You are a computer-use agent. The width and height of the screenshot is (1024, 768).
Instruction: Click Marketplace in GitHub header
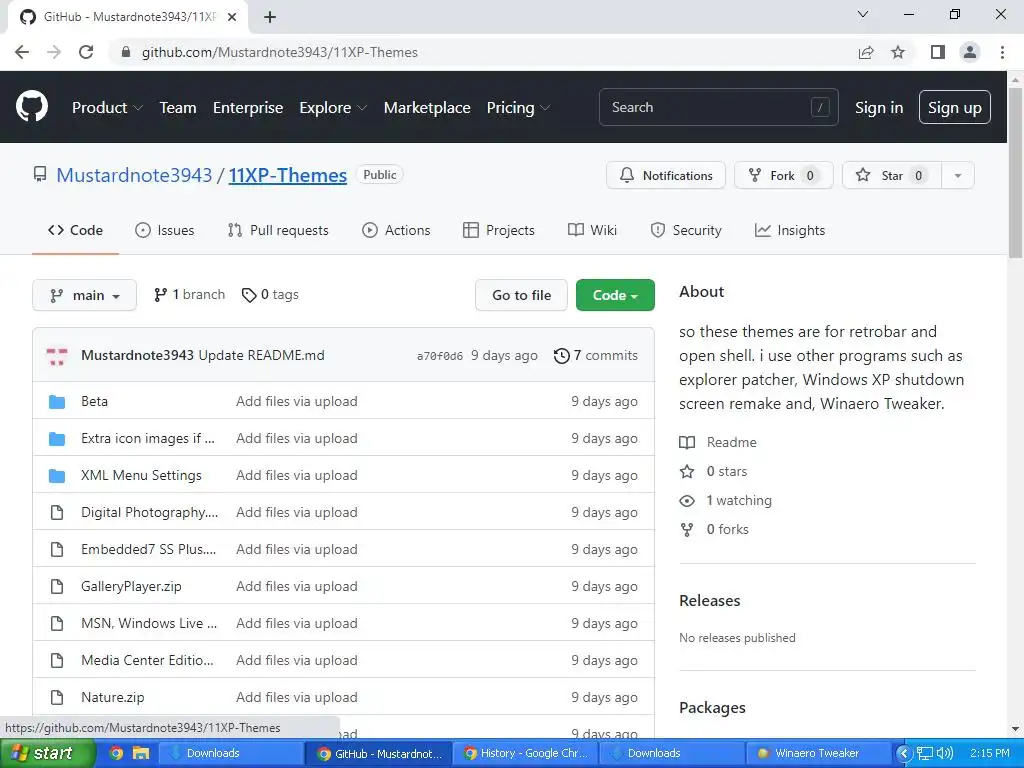pyautogui.click(x=427, y=108)
